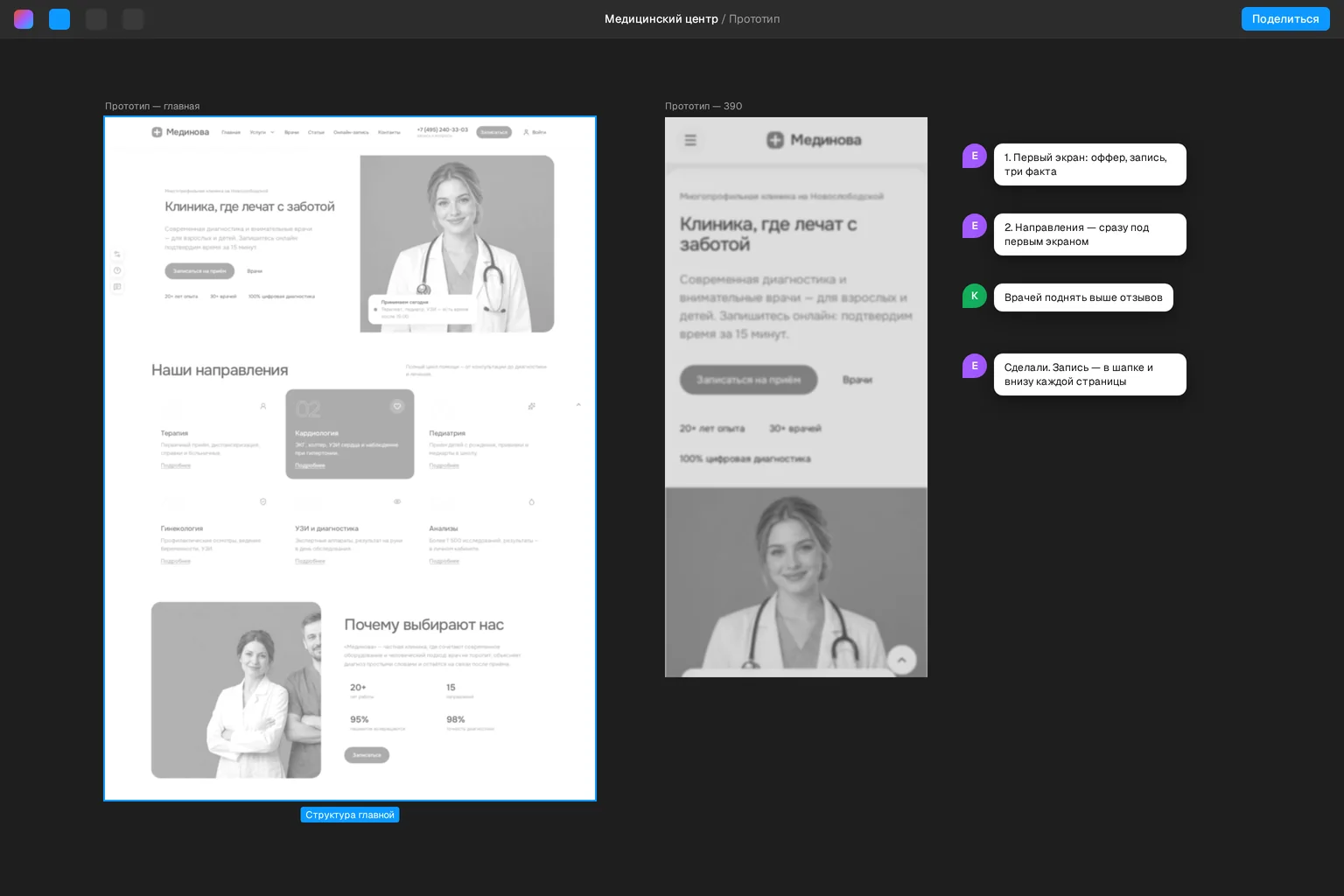Click the Поделиться button
This screenshot has height=896, width=1344.
1285,19
